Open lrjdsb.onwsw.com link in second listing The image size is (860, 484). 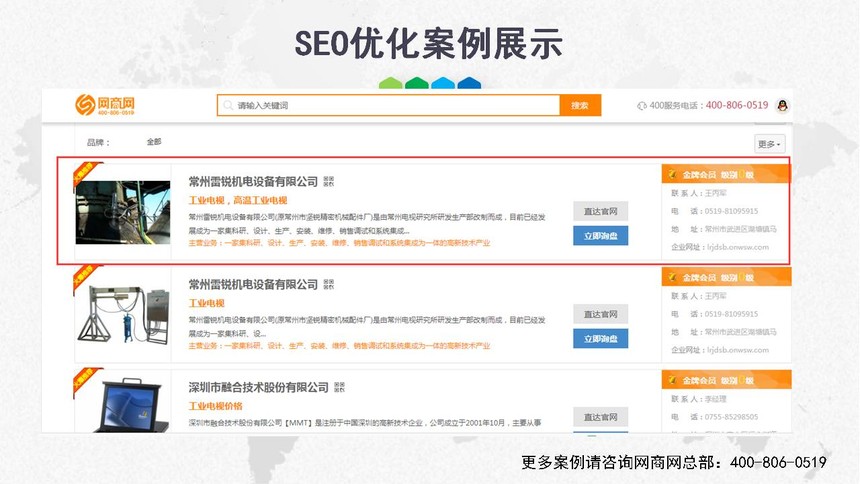(738, 350)
